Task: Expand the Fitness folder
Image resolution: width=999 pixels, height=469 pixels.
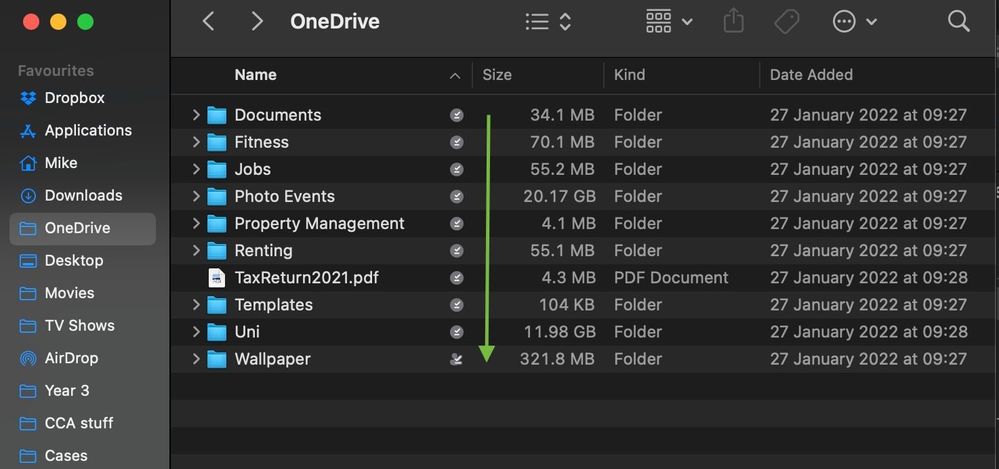Action: pyautogui.click(x=196, y=142)
